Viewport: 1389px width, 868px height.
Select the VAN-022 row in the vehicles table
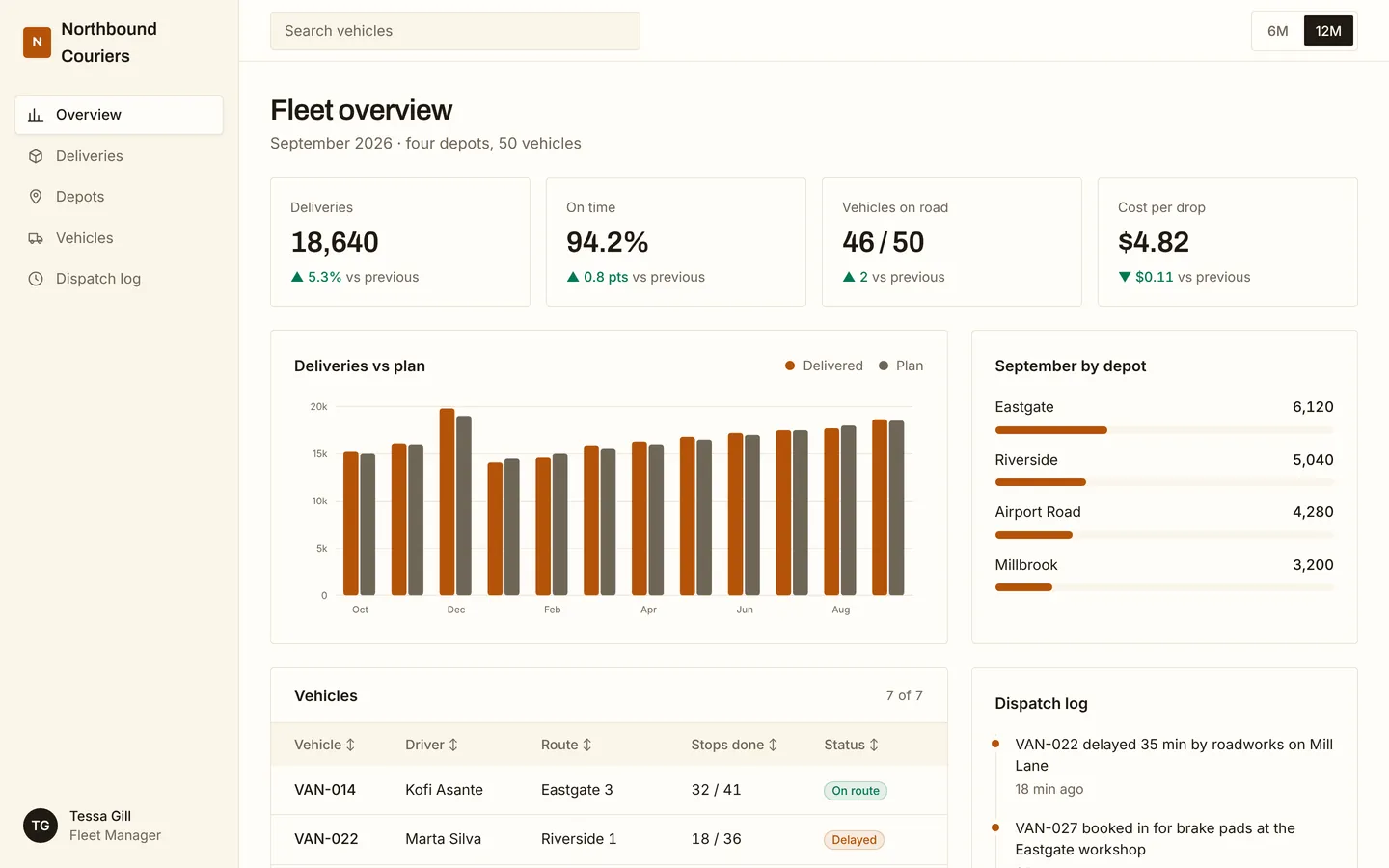609,839
